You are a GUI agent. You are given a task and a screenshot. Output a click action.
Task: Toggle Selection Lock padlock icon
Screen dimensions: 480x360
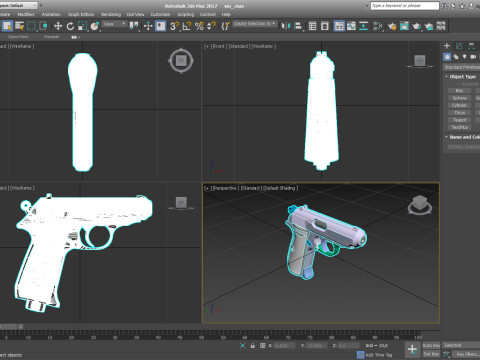point(253,346)
